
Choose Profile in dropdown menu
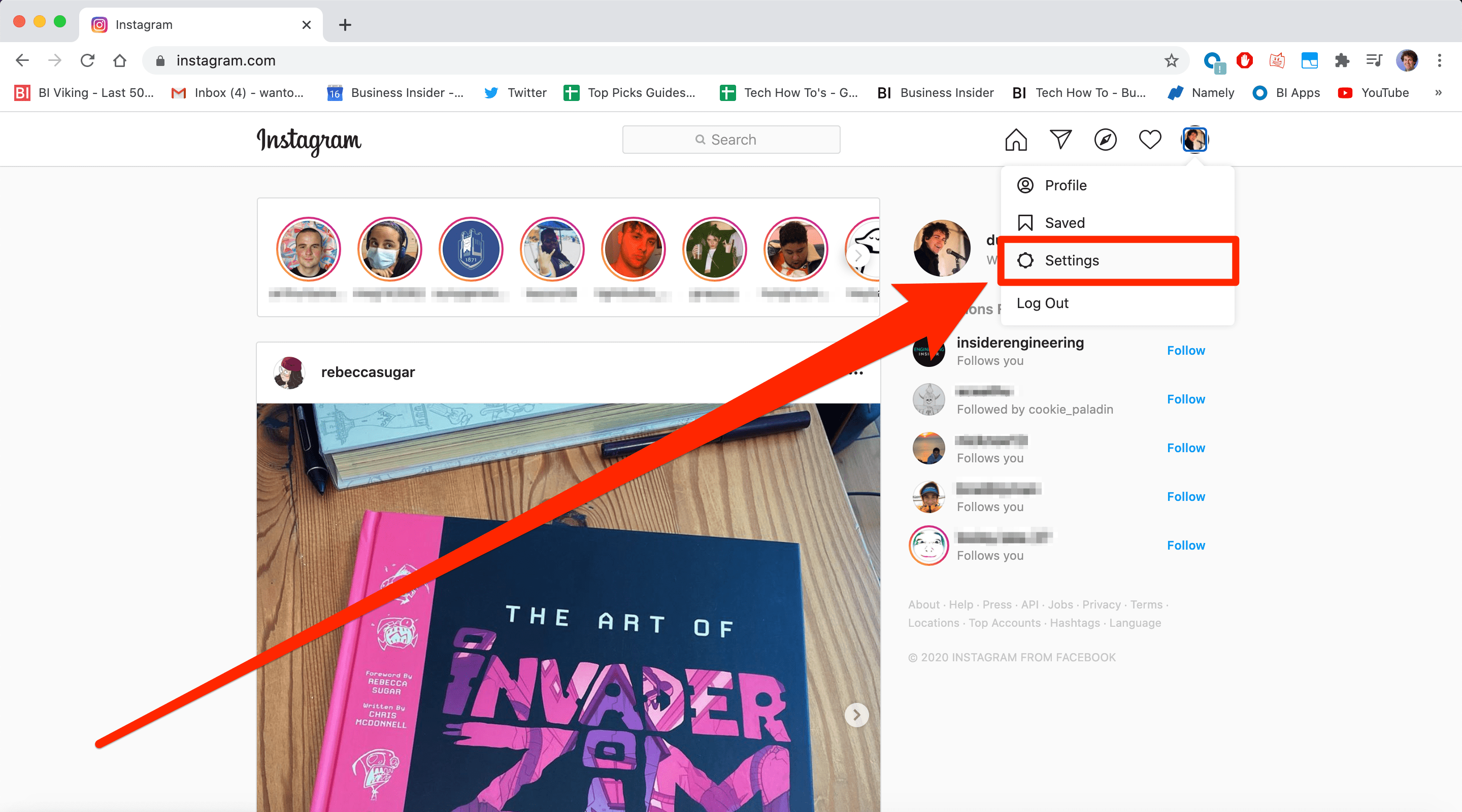pos(1066,186)
